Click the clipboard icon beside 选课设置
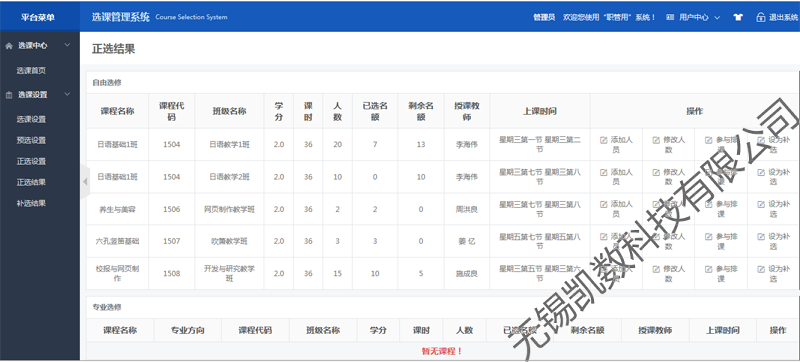 point(9,95)
